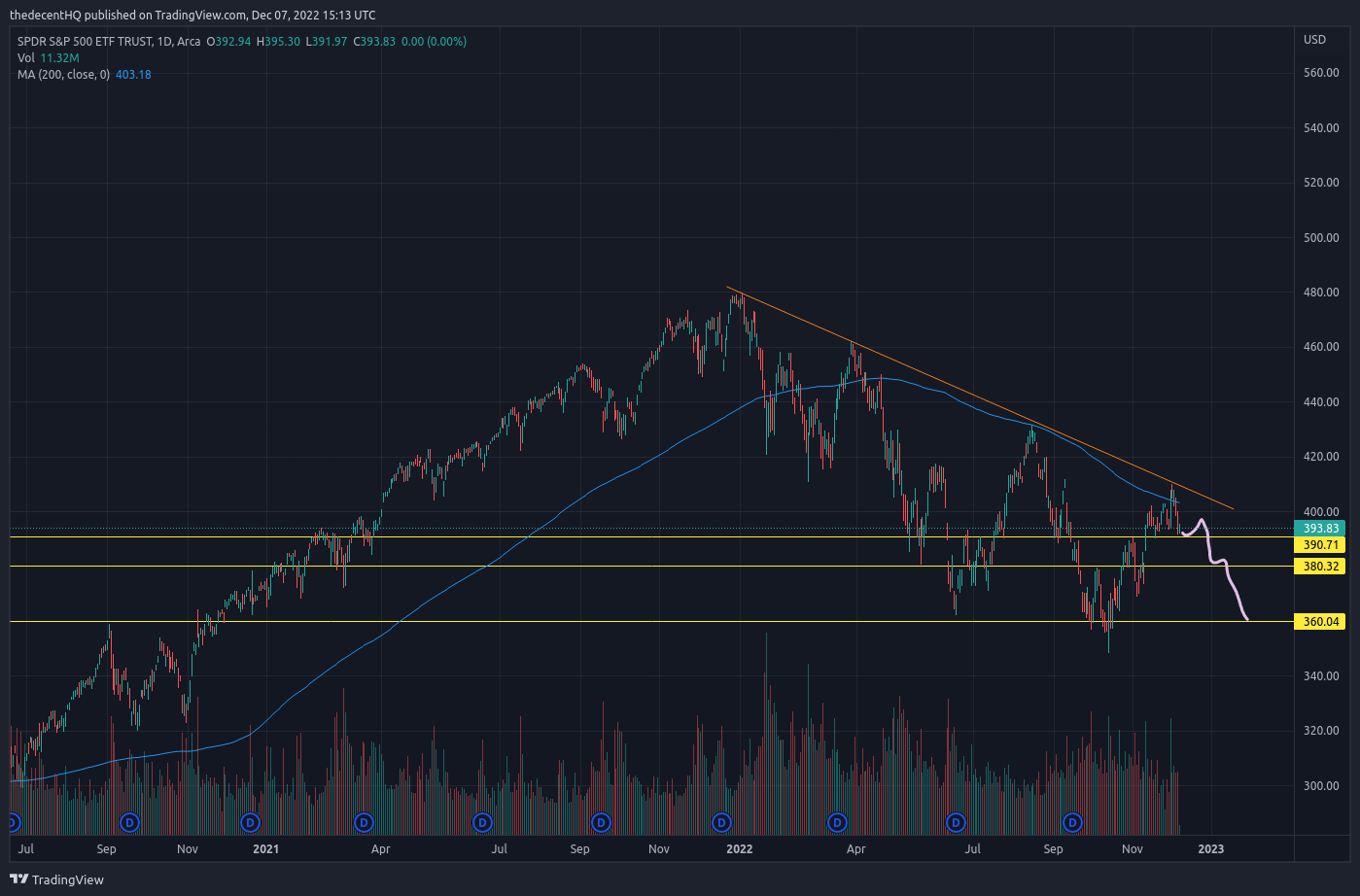Click dividend marker near Jul 2021
This screenshot has width=1360, height=896.
pyautogui.click(x=482, y=823)
